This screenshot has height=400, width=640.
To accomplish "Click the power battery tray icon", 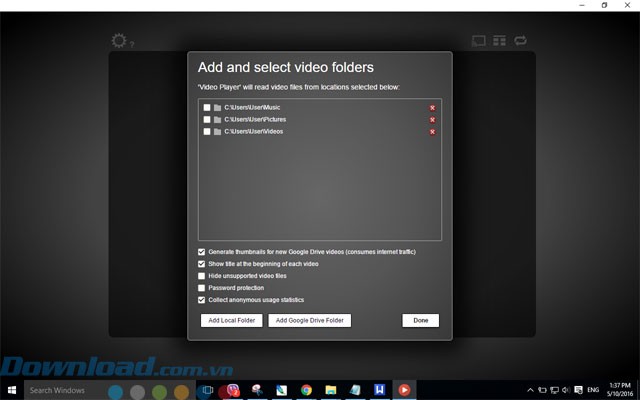I will [542, 390].
